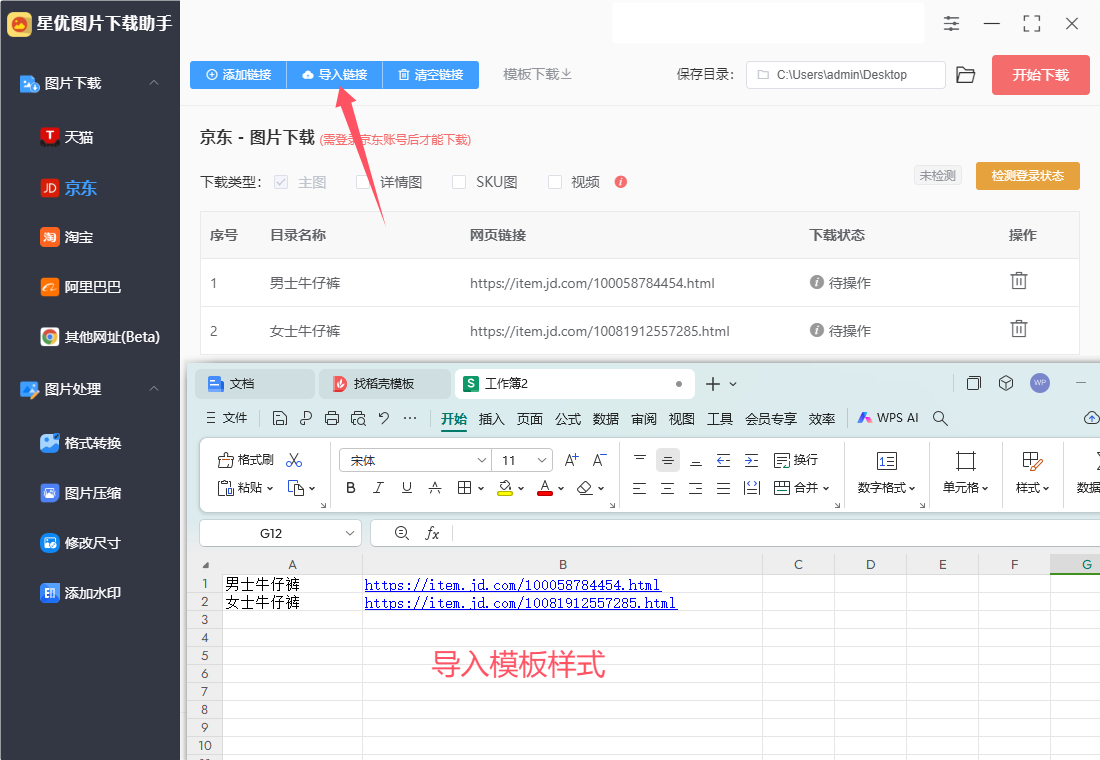Click the 保存目录 path field
This screenshot has height=760, width=1100.
[x=845, y=75]
